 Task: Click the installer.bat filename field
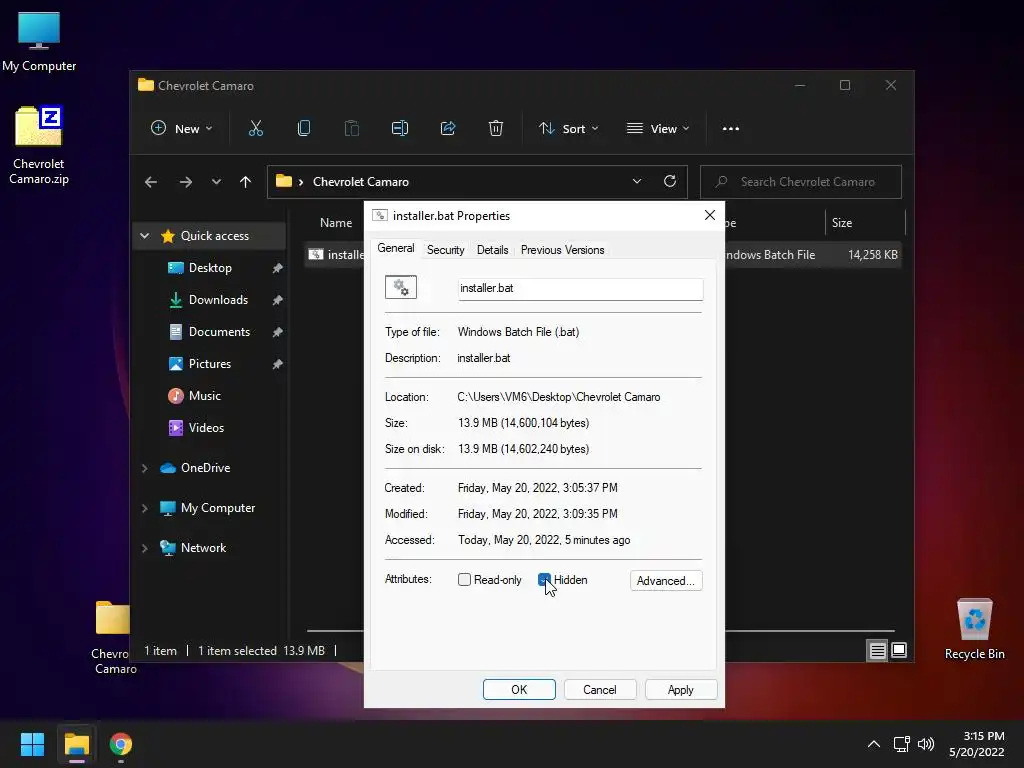pyautogui.click(x=581, y=289)
